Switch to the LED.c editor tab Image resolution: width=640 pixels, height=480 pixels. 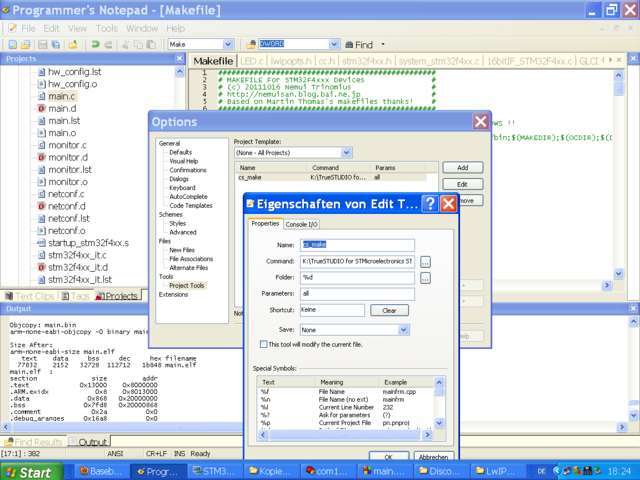[x=252, y=61]
